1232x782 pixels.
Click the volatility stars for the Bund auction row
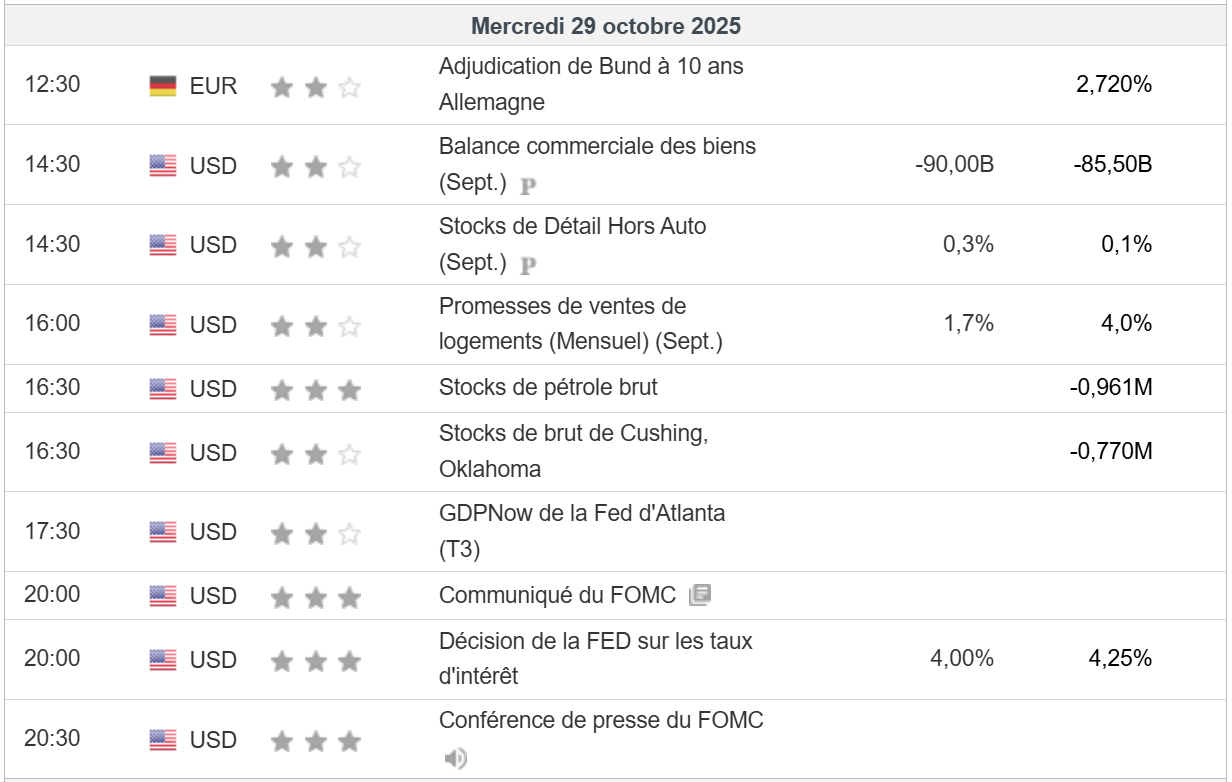[315, 87]
